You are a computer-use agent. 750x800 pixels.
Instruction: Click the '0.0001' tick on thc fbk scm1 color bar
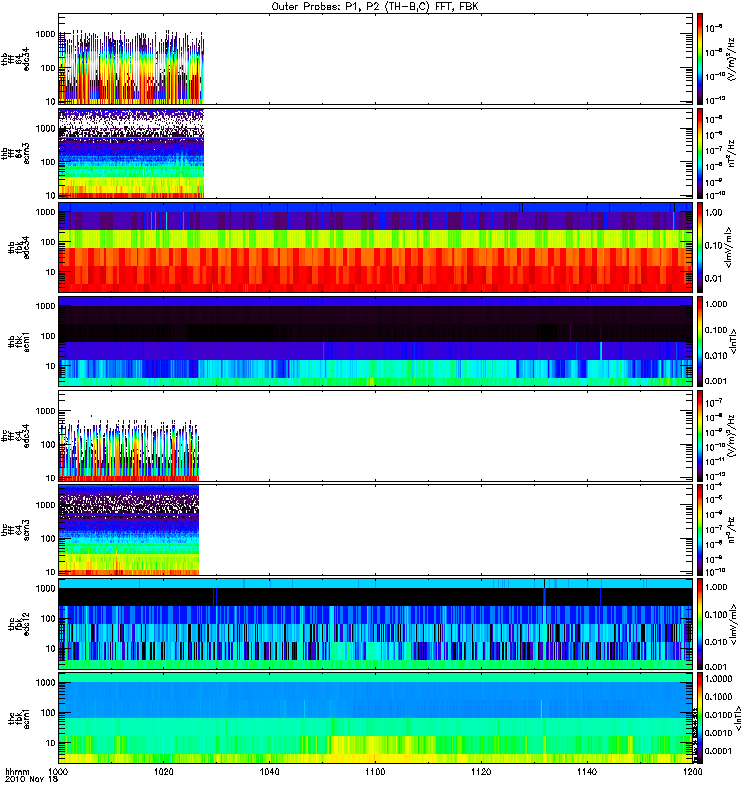pyautogui.click(x=718, y=751)
